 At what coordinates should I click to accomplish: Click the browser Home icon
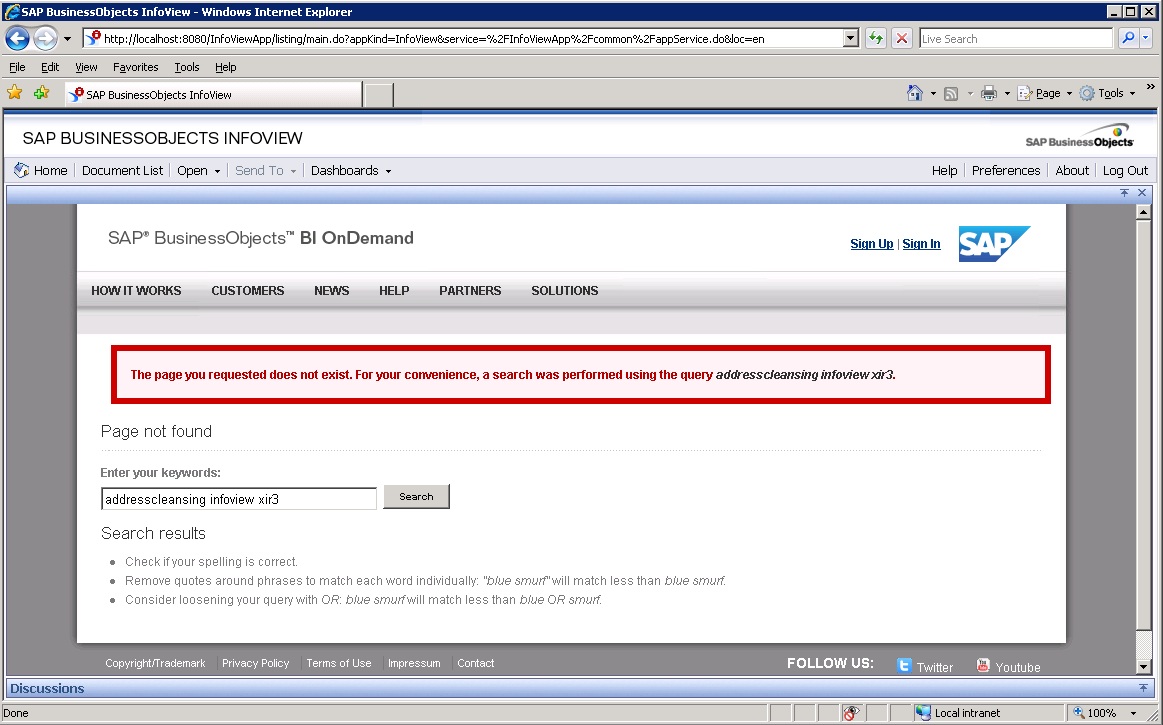915,93
